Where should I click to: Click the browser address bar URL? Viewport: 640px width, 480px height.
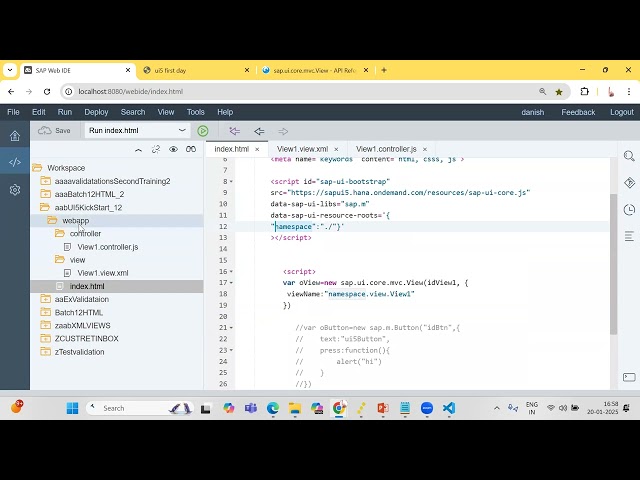(x=131, y=91)
